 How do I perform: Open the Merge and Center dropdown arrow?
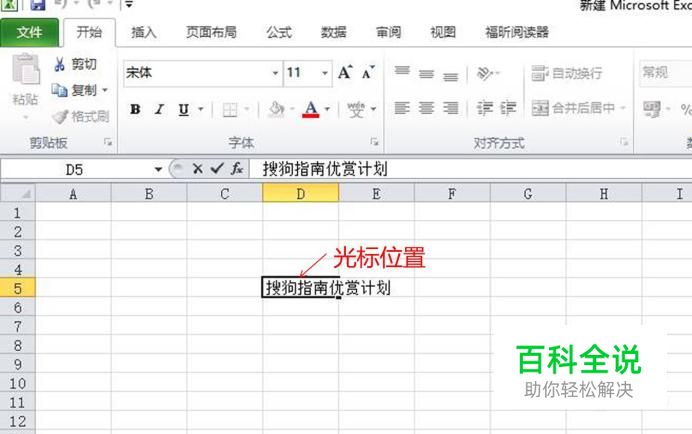(623, 108)
